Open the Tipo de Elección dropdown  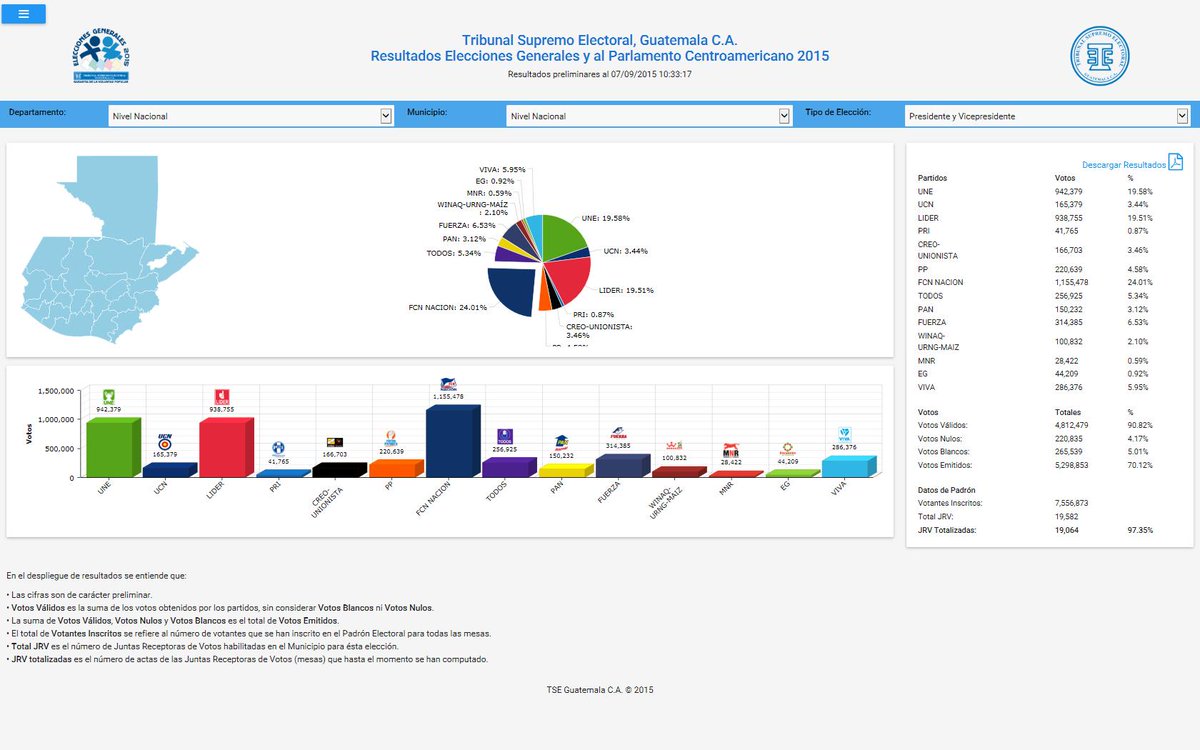tap(1047, 116)
